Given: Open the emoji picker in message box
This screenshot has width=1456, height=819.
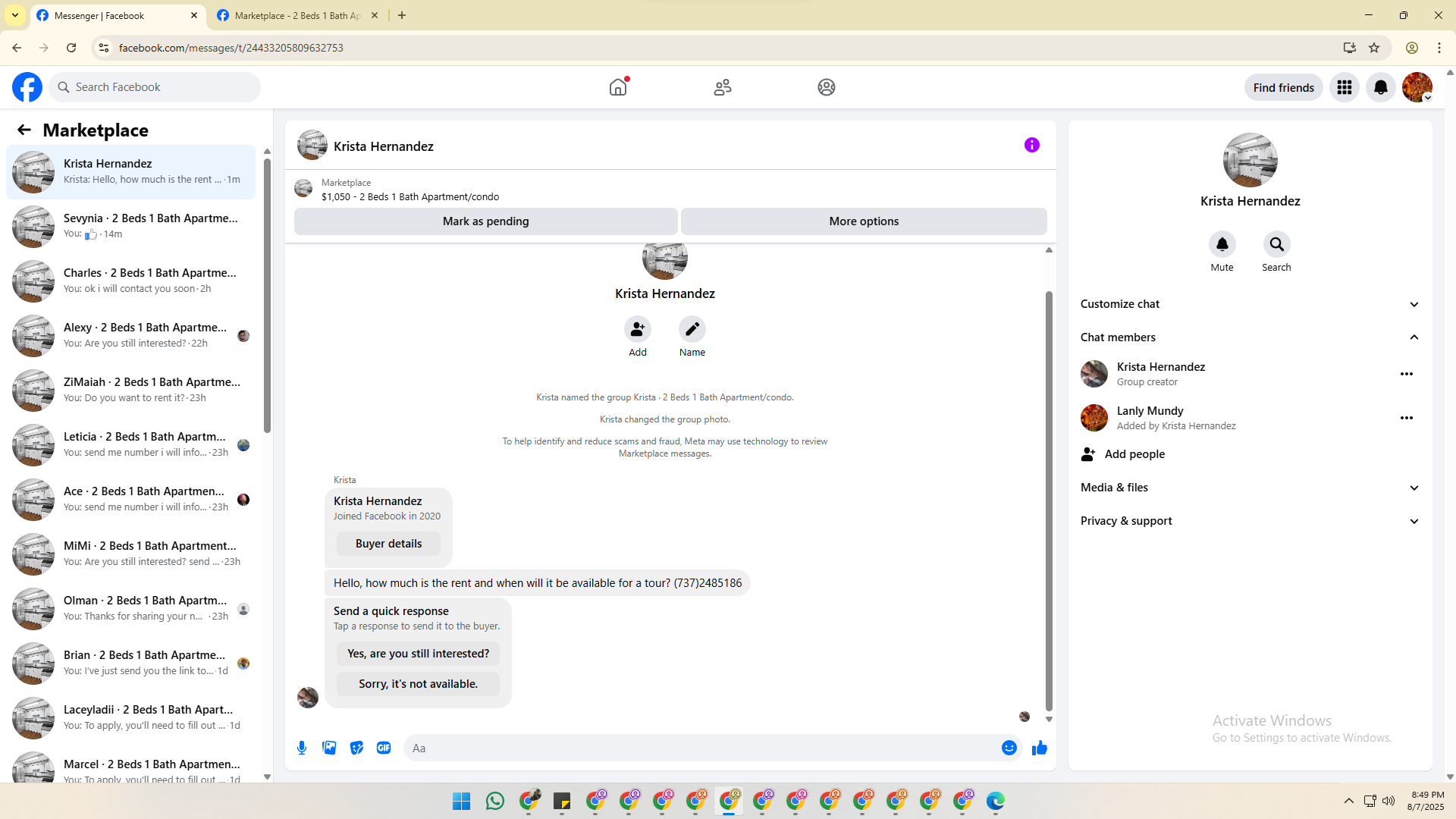Looking at the screenshot, I should (1009, 748).
